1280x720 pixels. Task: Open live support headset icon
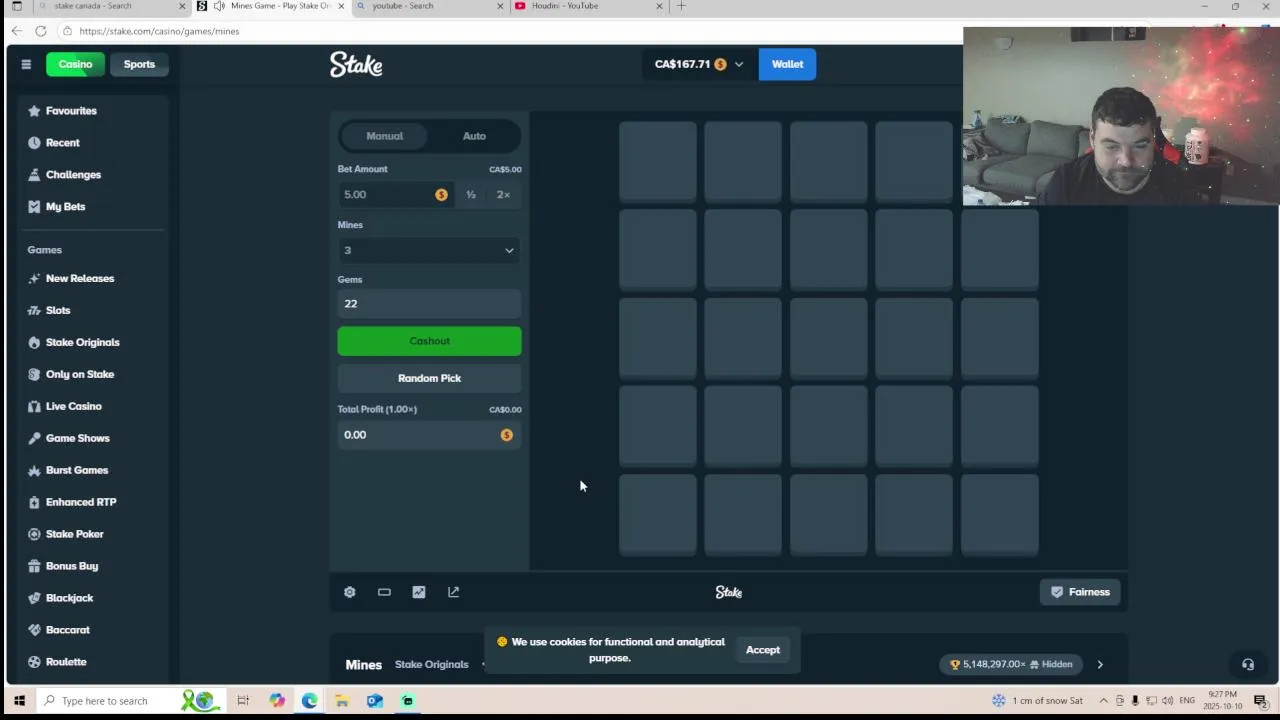coord(1248,664)
